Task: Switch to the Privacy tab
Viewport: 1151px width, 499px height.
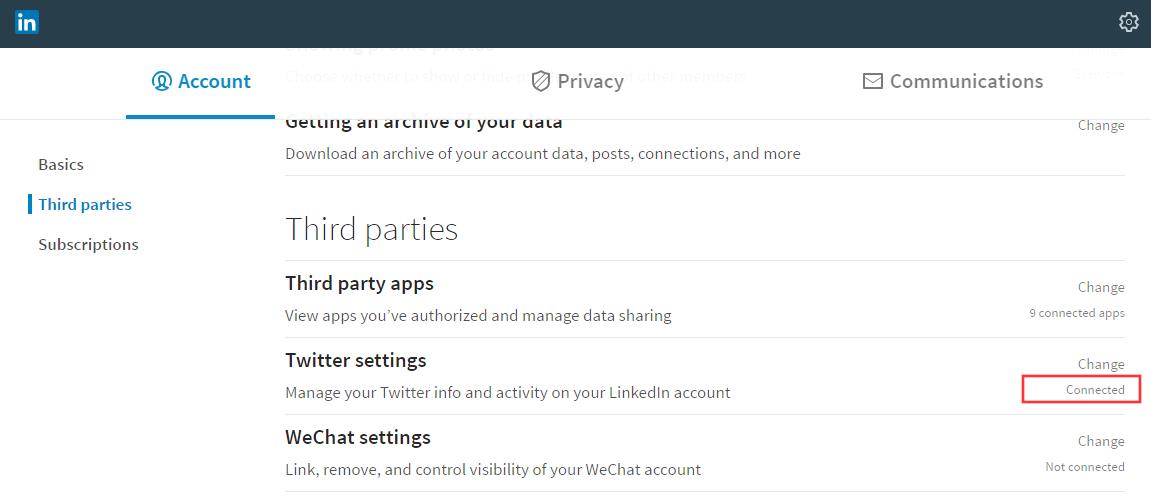Action: 578,81
